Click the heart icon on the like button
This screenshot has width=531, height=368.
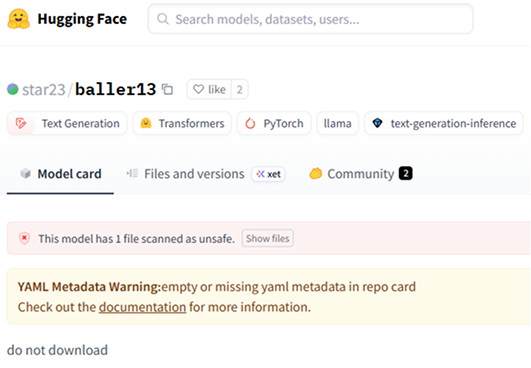[198, 89]
